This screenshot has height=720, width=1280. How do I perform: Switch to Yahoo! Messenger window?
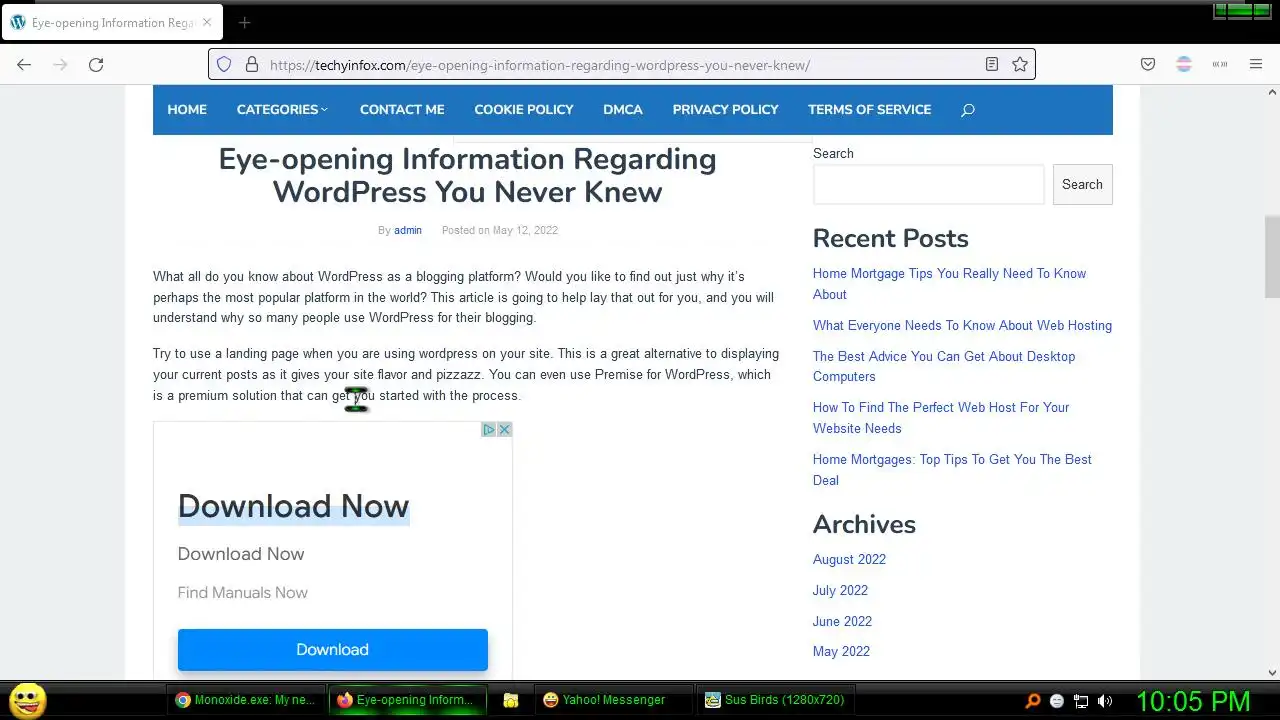coord(614,700)
